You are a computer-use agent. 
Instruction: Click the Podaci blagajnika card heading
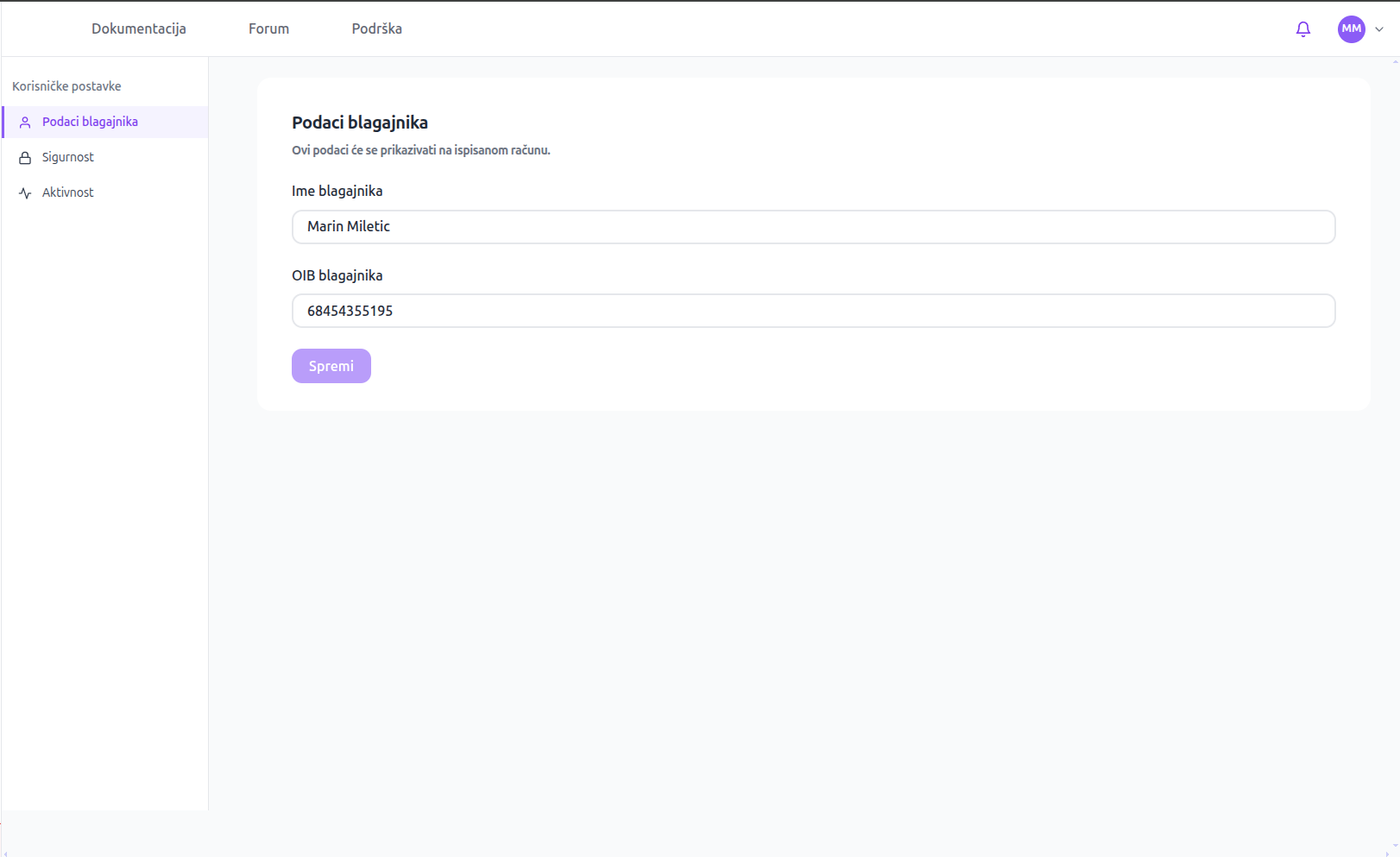tap(360, 123)
